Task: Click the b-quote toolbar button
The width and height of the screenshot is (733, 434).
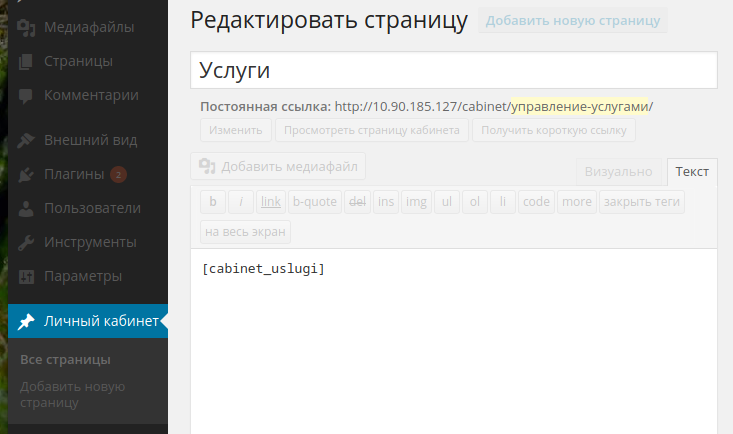Action: click(x=315, y=202)
